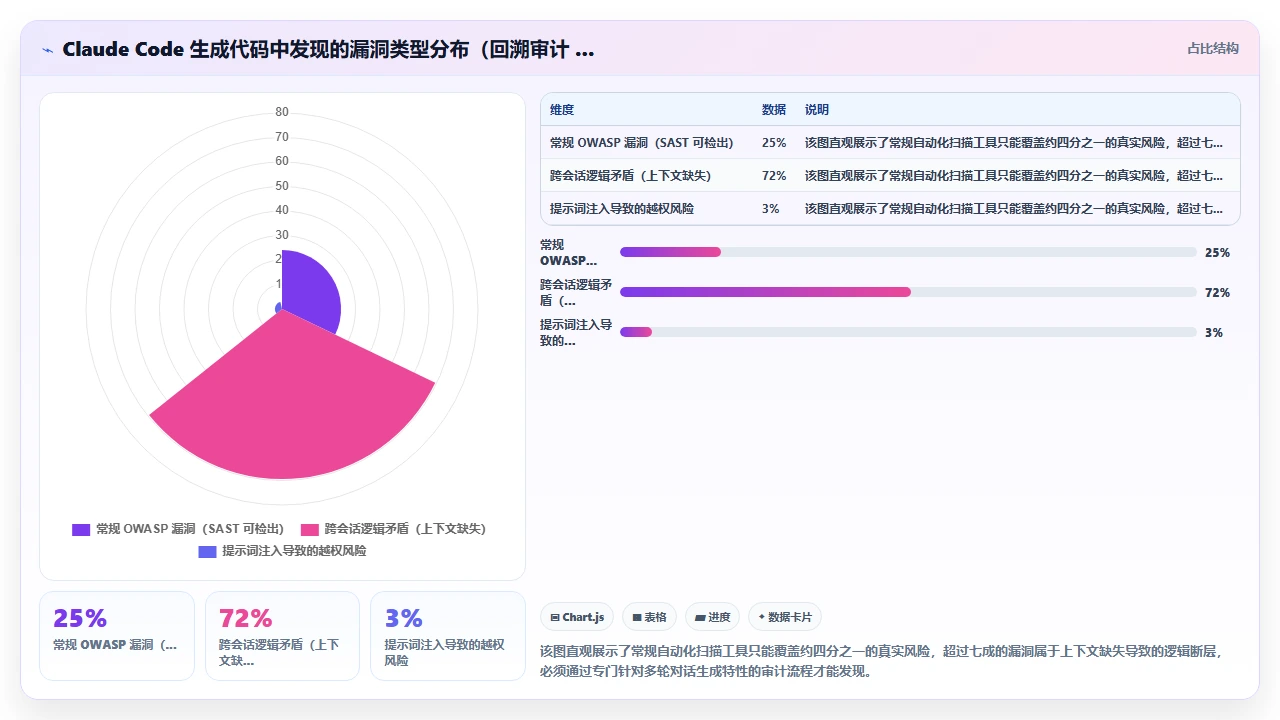The width and height of the screenshot is (1280, 720).
Task: Click the 数据卡片 tag
Action: pyautogui.click(x=785, y=617)
